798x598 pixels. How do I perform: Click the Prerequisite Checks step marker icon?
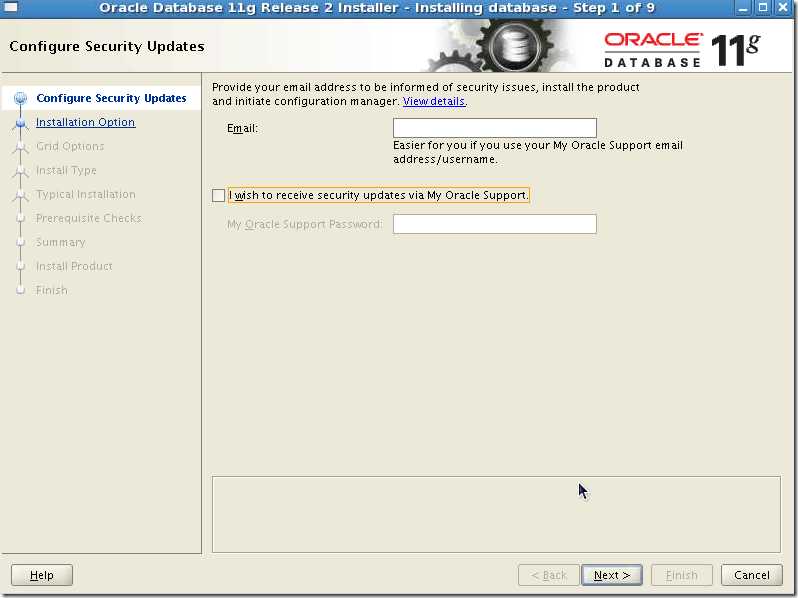20,218
